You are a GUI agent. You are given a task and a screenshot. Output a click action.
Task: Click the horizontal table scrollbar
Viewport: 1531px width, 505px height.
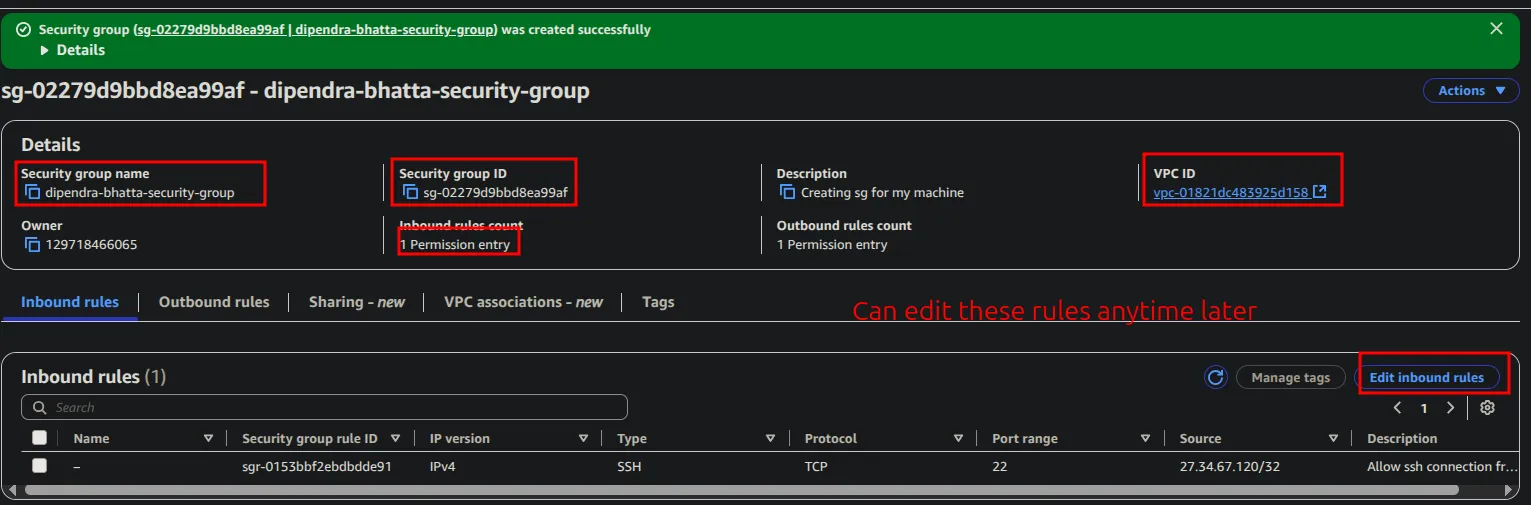pos(742,490)
